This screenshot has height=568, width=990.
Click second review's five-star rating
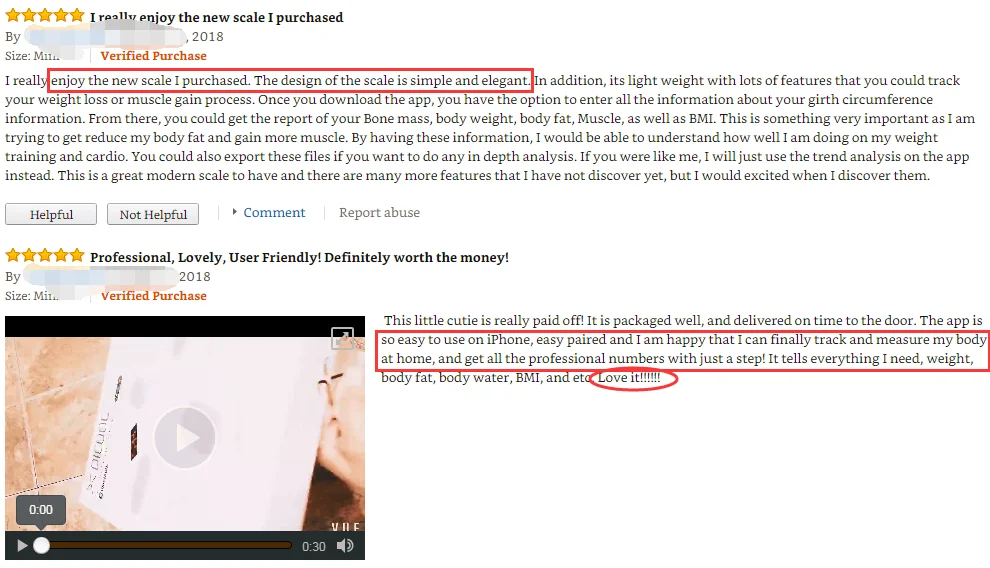pyautogui.click(x=45, y=255)
